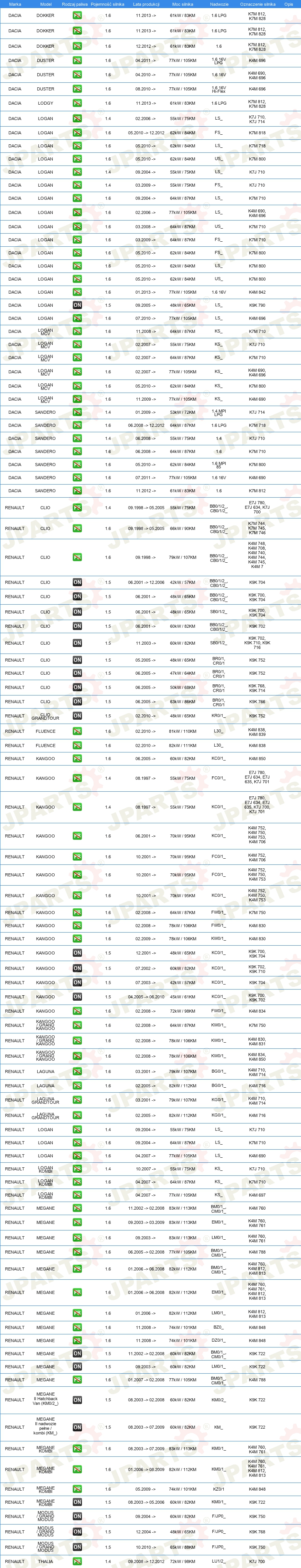Click the 06.2001 -> 12.2006 production years cell
This screenshot has width=301, height=1568.
point(145,583)
